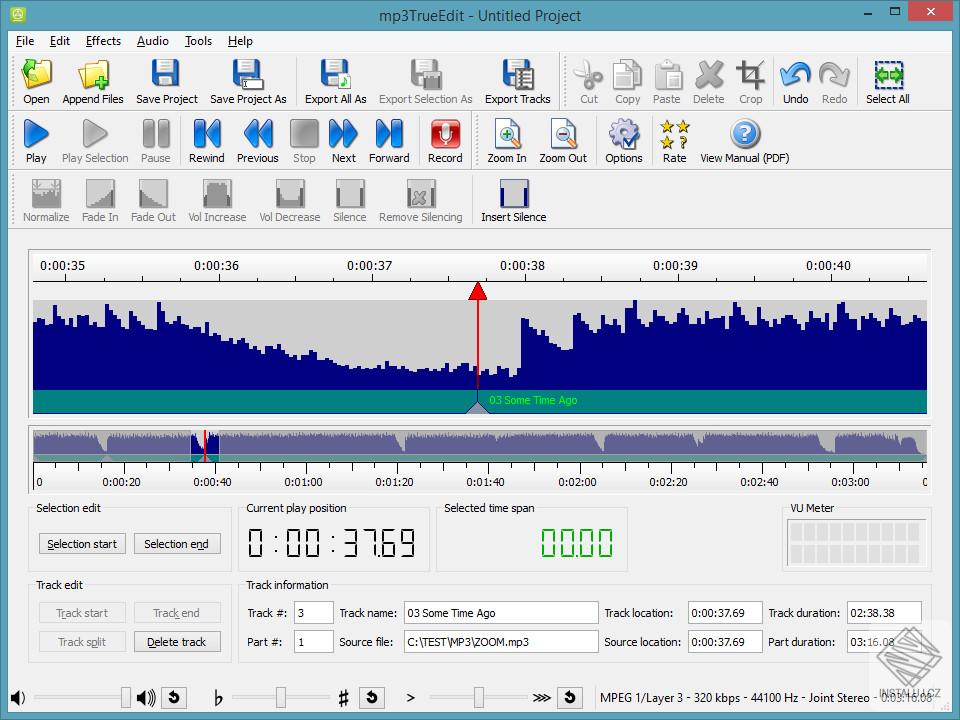Click the volume slider handle
Screen dimensions: 960x720
(126, 697)
